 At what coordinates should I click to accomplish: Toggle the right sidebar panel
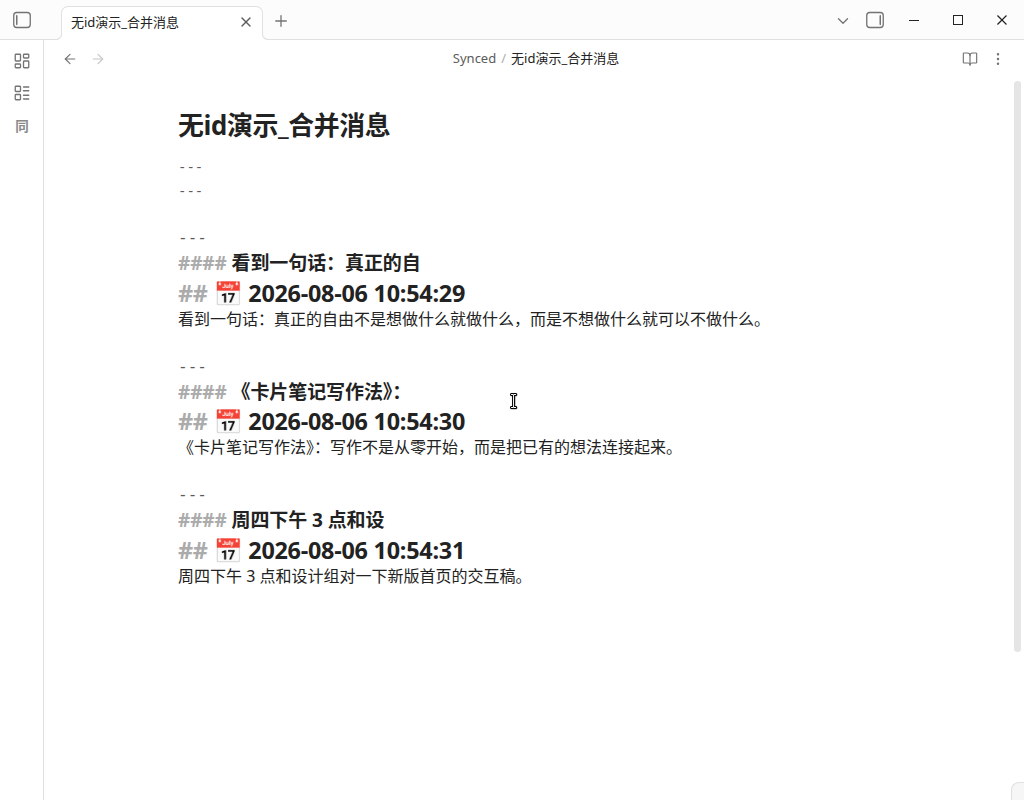tap(875, 20)
